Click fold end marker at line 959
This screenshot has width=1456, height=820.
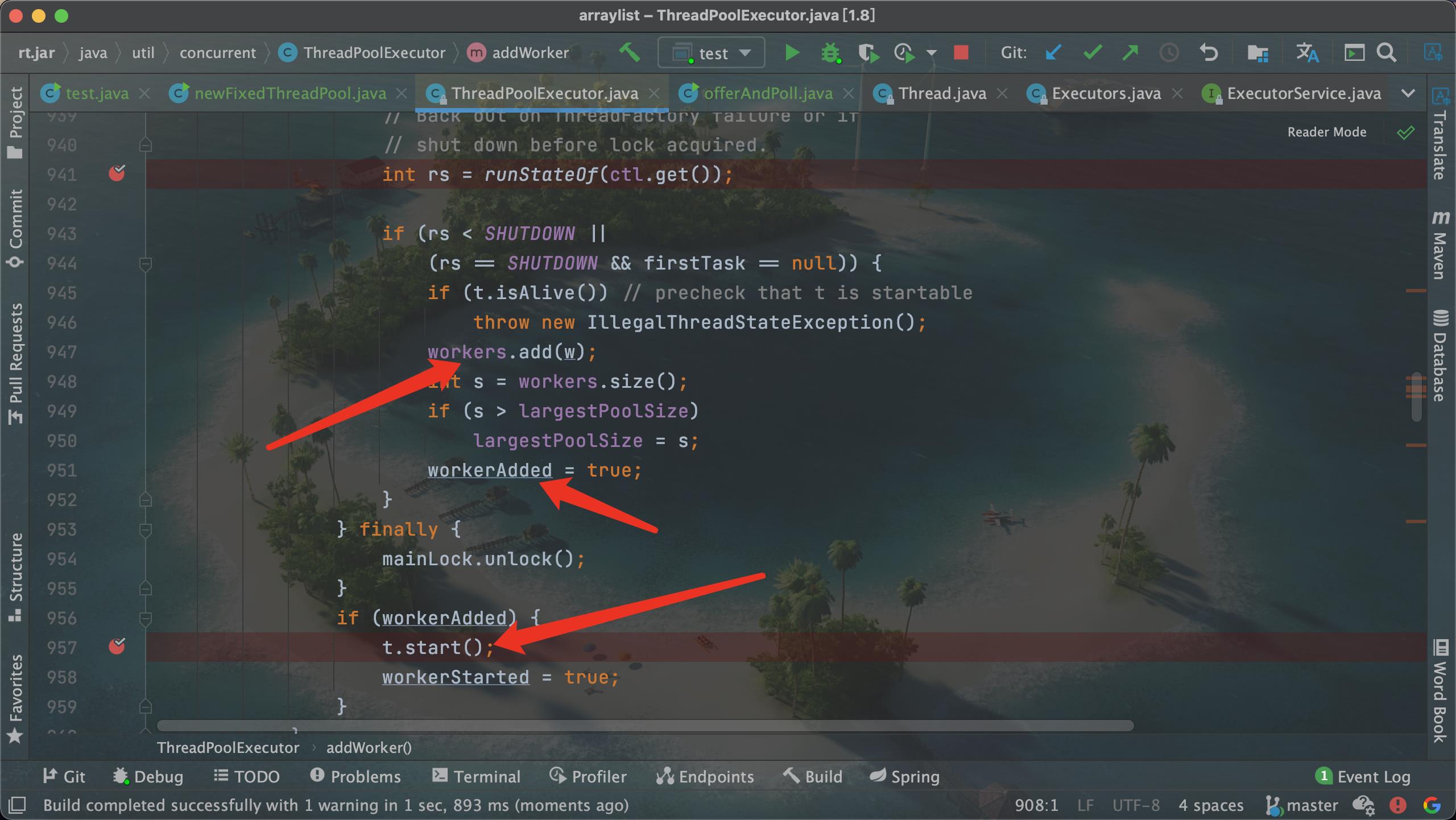point(145,706)
